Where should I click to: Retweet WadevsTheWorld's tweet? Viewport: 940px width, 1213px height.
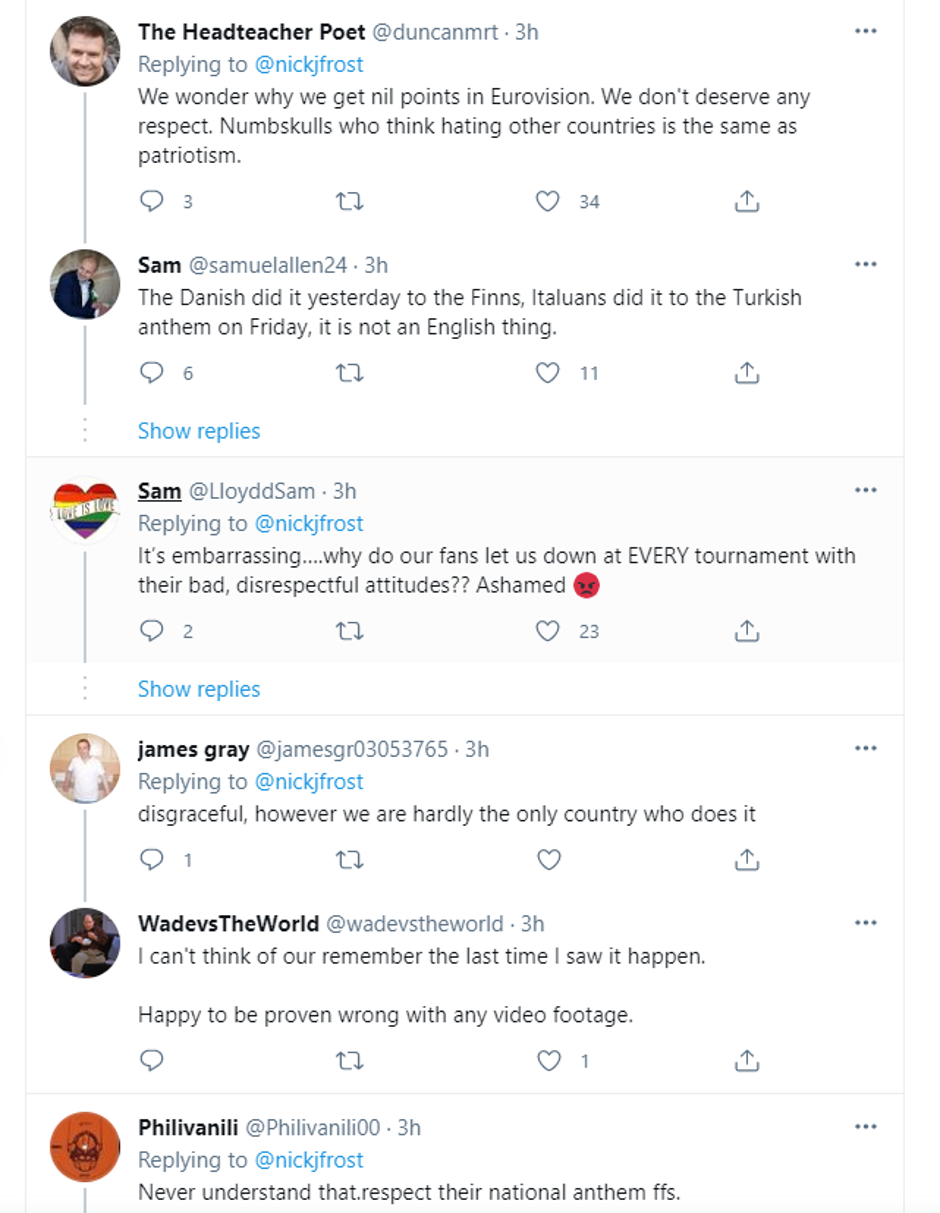pos(349,1060)
